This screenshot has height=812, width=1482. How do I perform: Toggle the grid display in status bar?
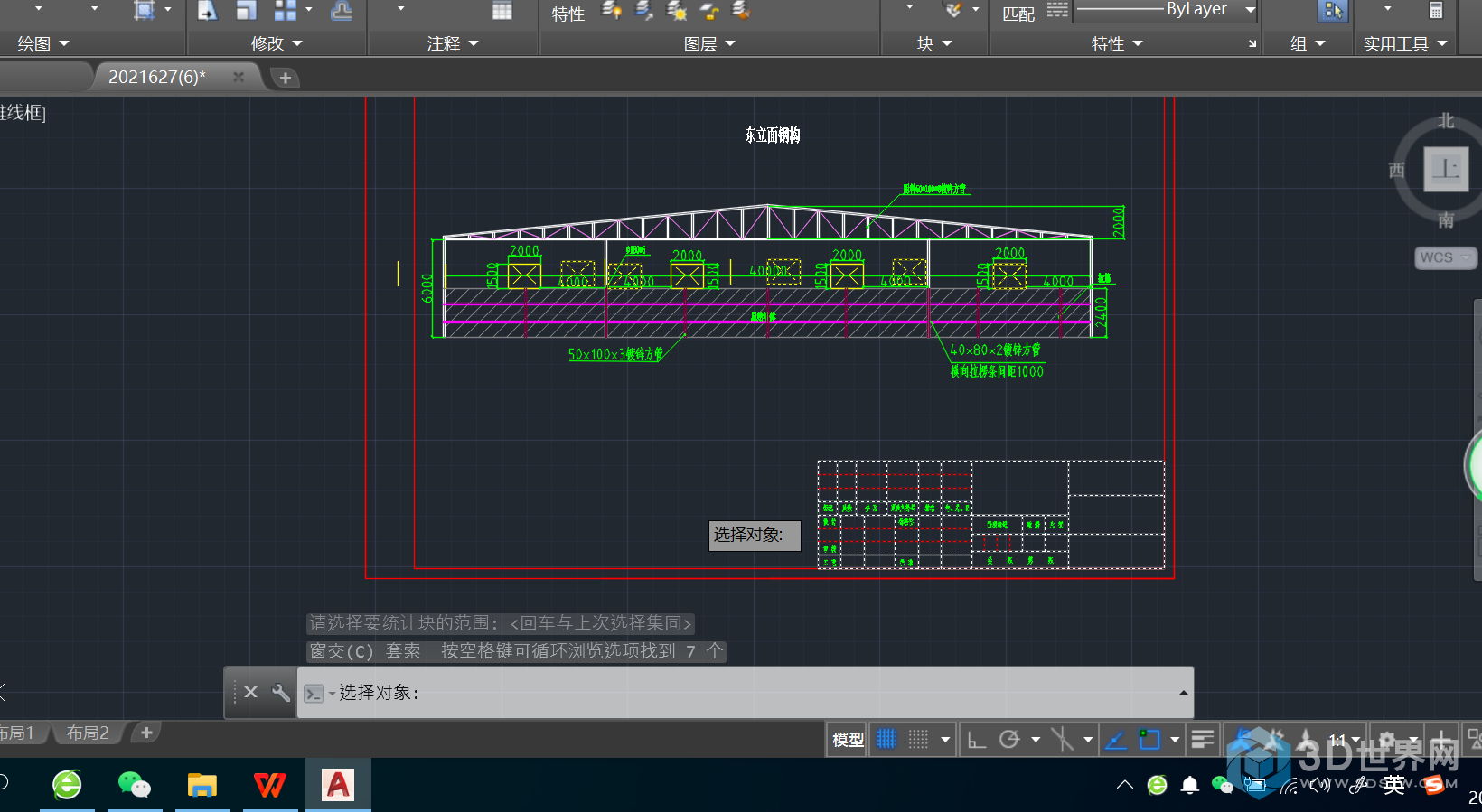(x=886, y=740)
